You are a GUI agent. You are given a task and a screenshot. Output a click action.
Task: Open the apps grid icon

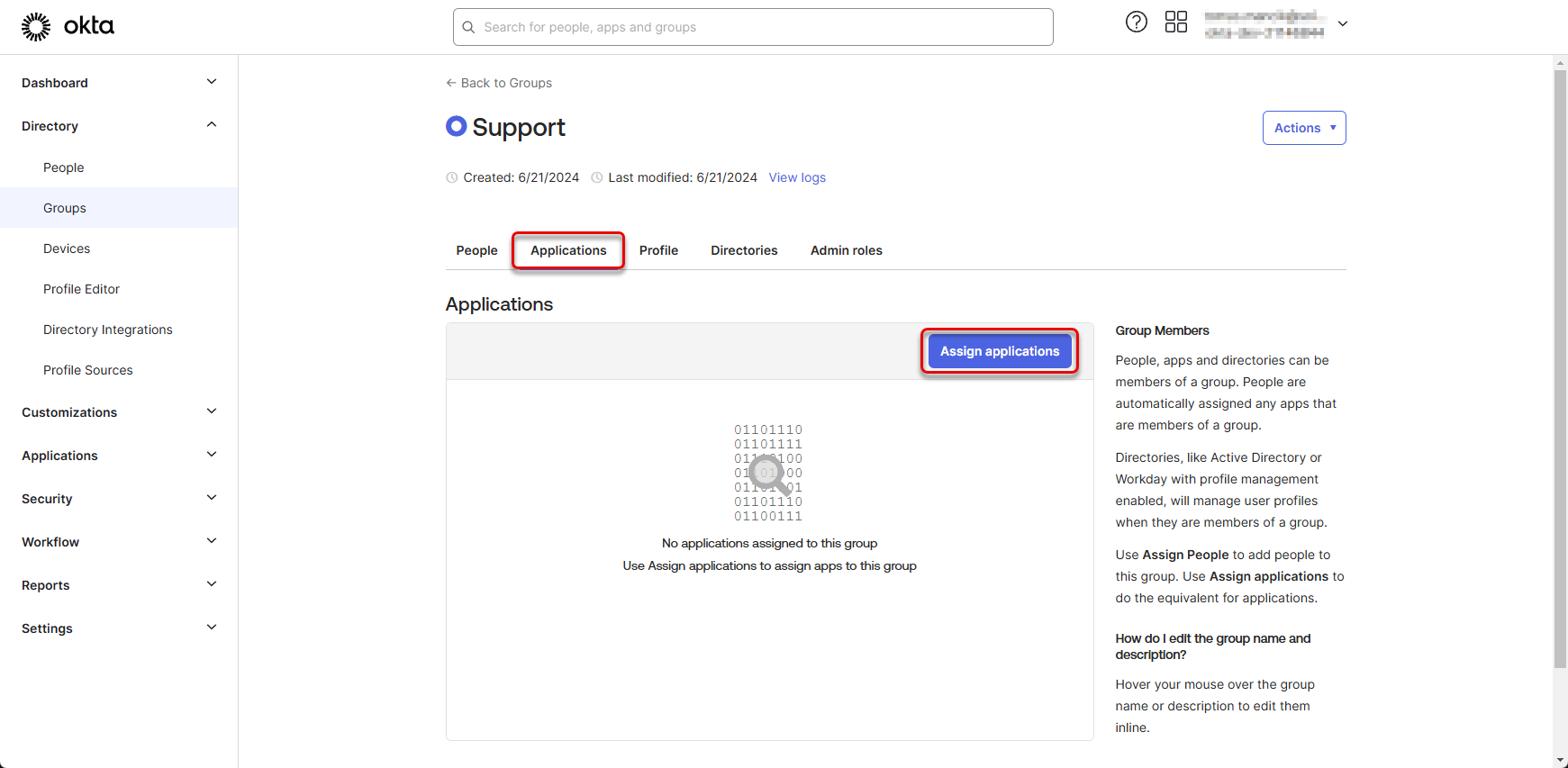pos(1175,23)
